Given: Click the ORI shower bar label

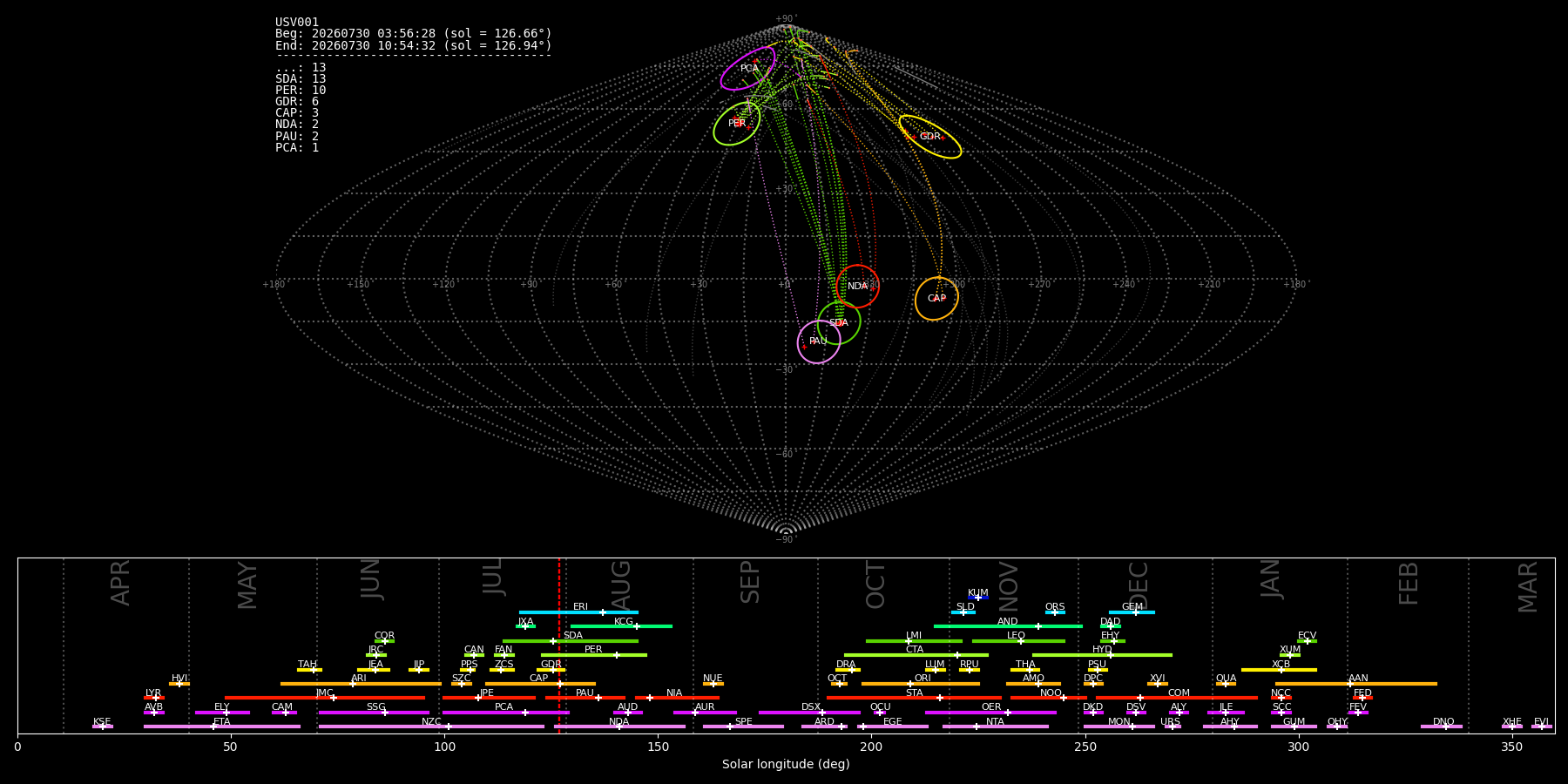Looking at the screenshot, I should (x=923, y=679).
